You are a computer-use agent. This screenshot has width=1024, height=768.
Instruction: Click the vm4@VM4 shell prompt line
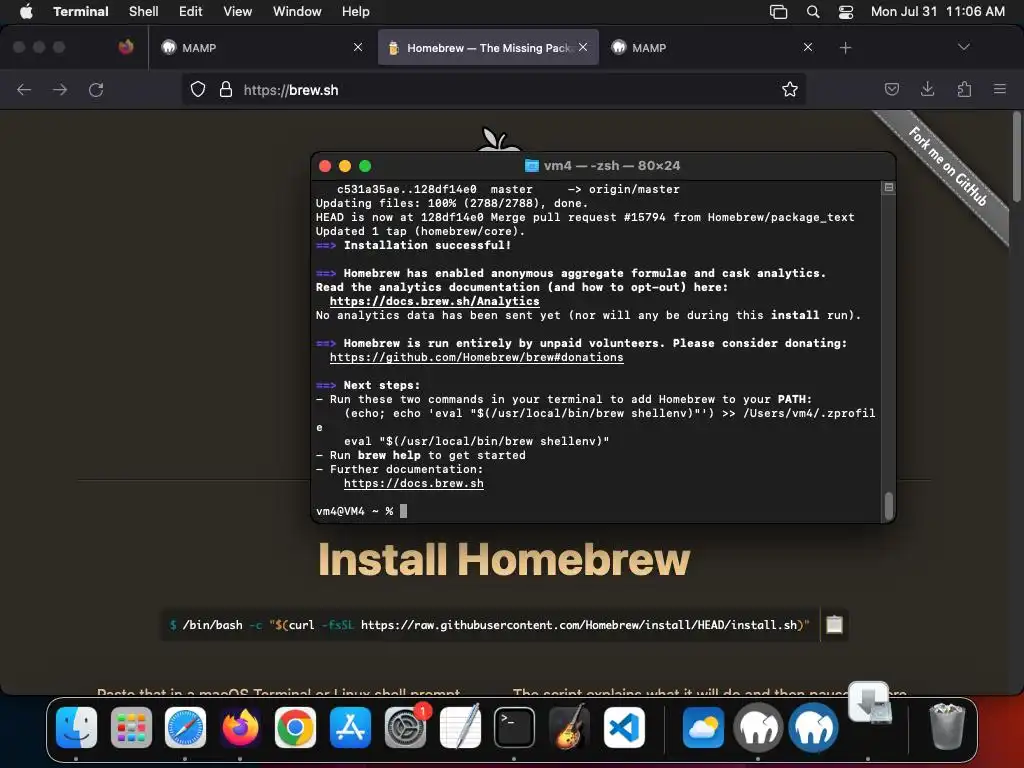360,511
